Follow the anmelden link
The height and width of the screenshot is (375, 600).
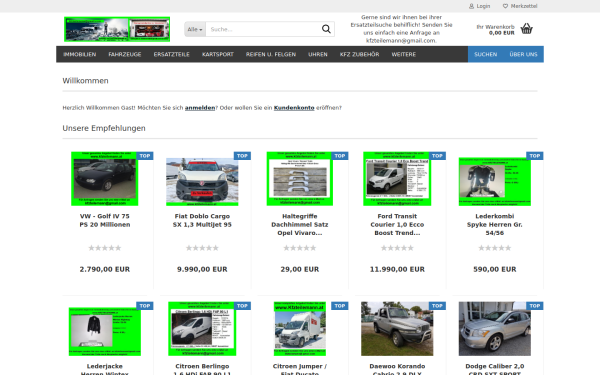[x=200, y=108]
